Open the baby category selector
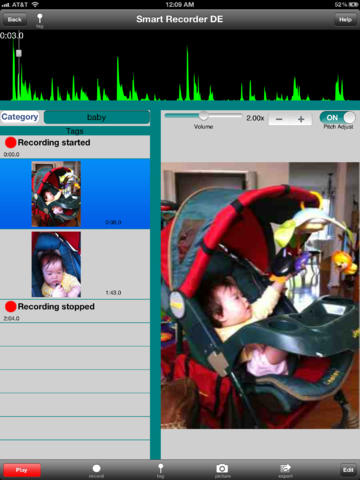Screen dimensions: 360x480 pos(97,117)
